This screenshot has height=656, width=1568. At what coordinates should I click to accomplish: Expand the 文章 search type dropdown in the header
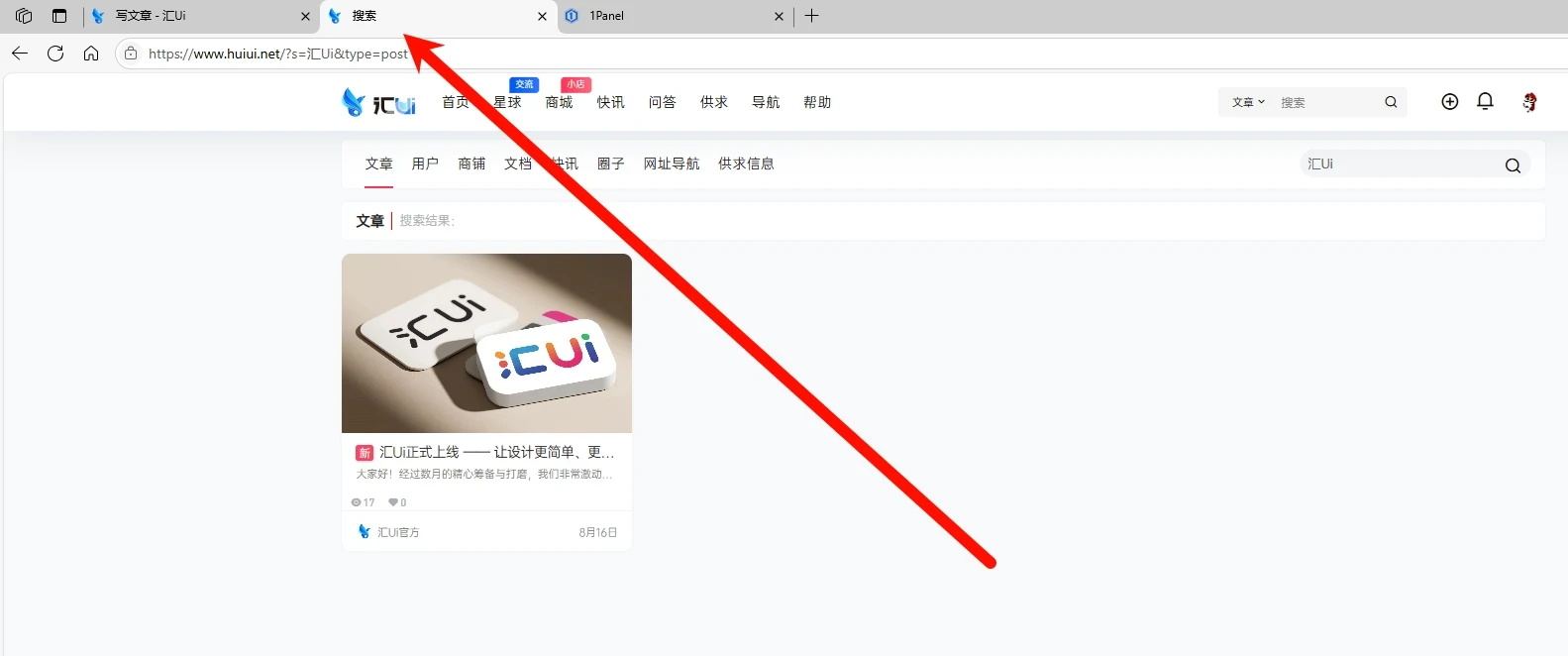1248,102
